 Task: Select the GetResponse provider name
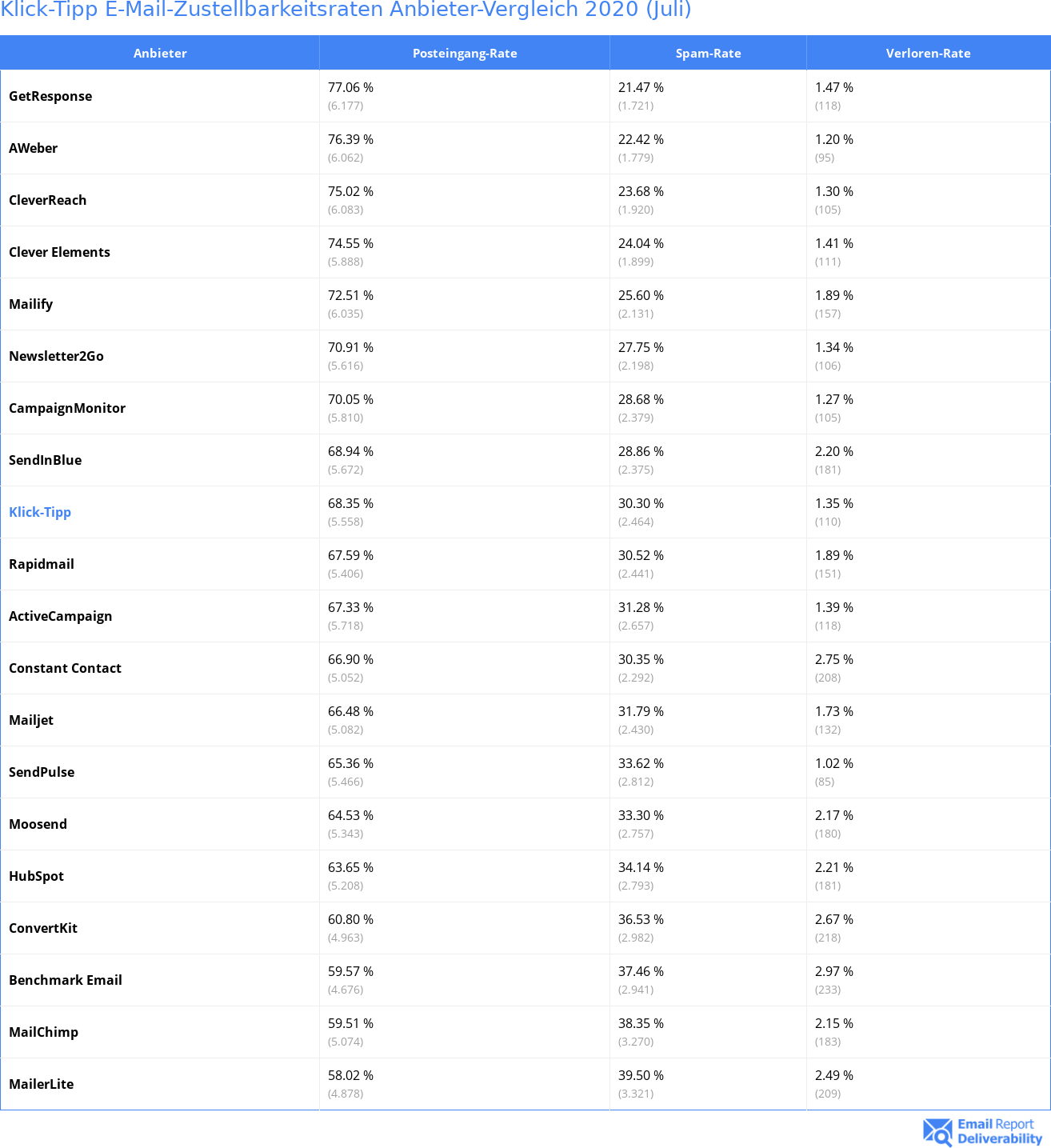coord(50,96)
